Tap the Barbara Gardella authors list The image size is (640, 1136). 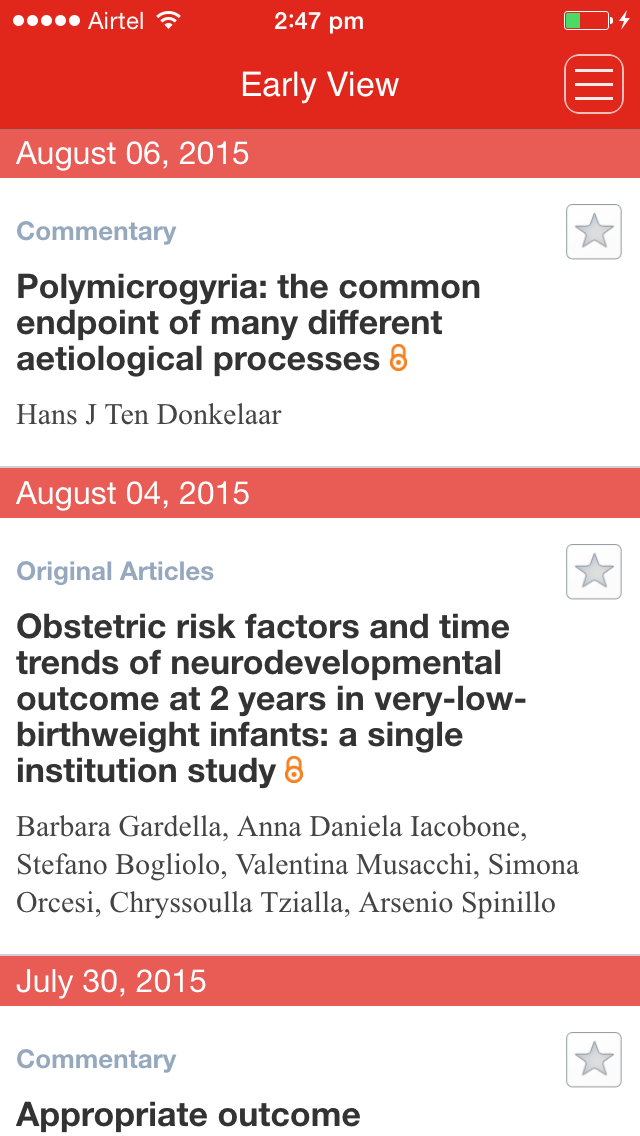pyautogui.click(x=297, y=864)
